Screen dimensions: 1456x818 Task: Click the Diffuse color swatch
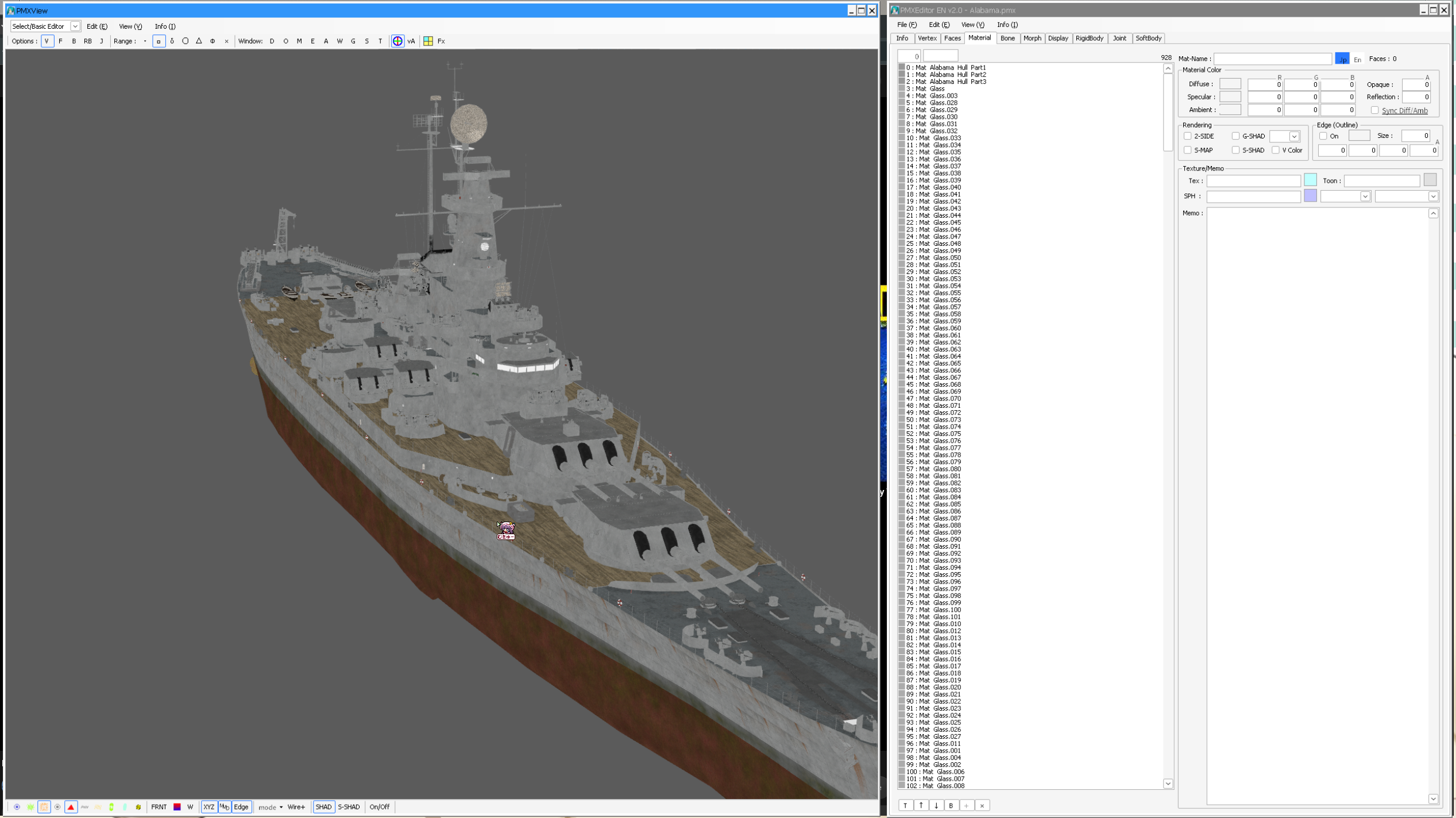pos(1230,84)
